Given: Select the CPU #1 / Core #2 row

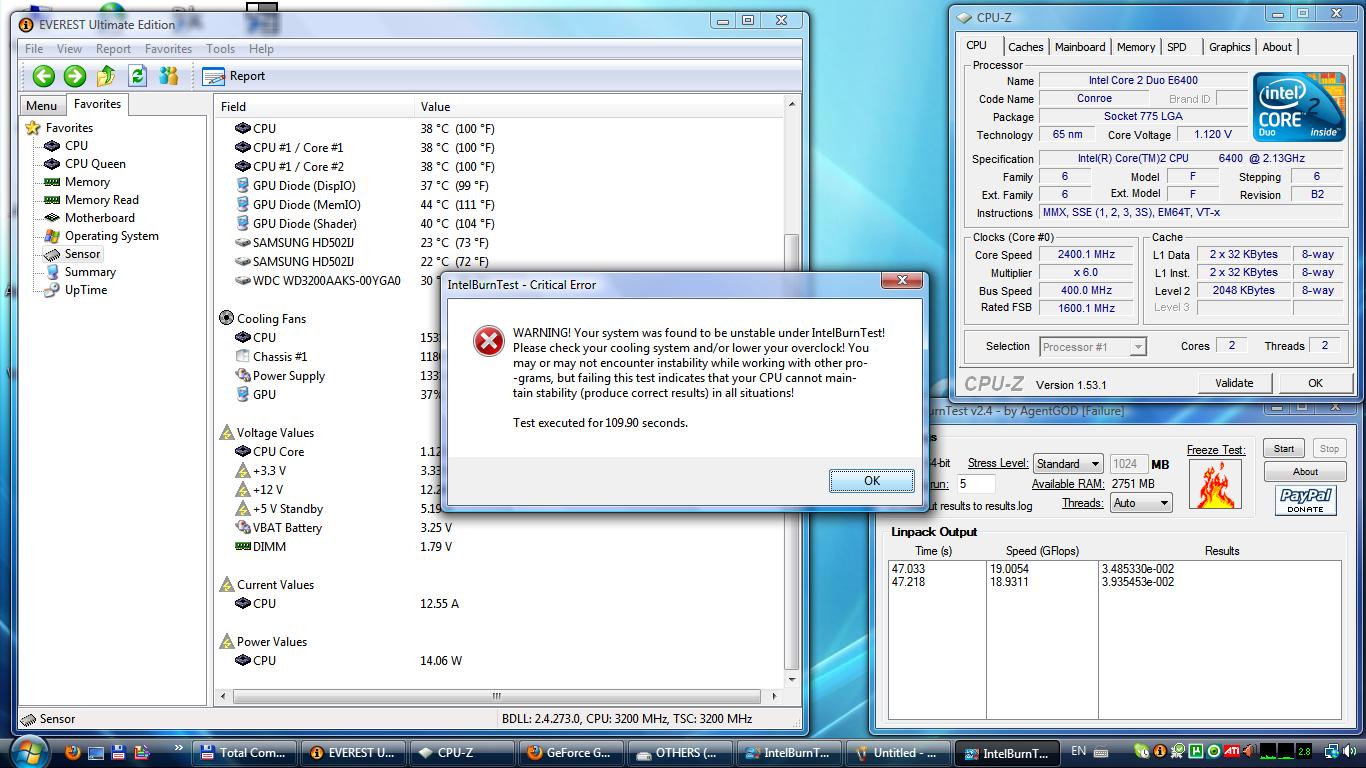Looking at the screenshot, I should click(x=499, y=167).
